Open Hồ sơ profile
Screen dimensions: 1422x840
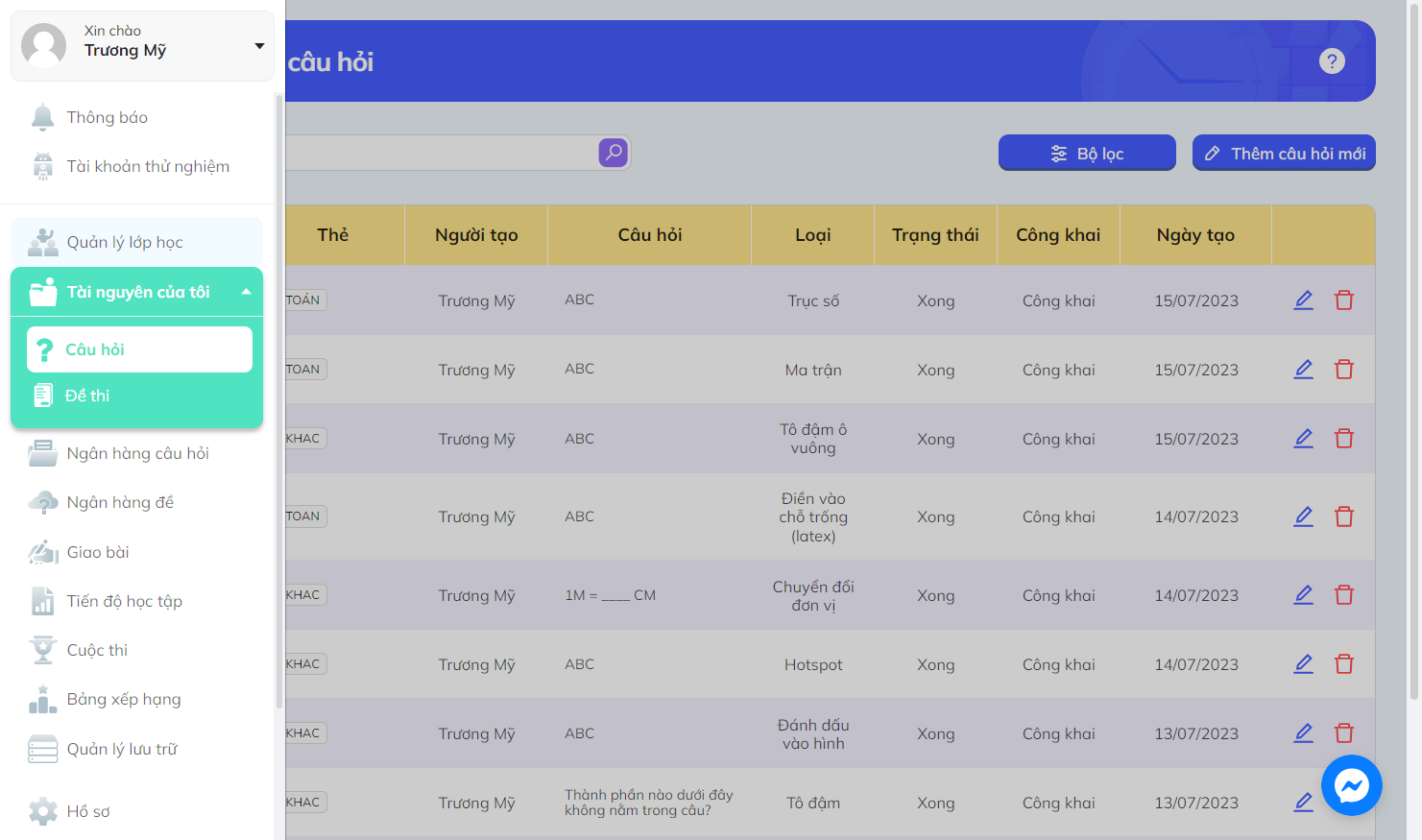click(136, 811)
